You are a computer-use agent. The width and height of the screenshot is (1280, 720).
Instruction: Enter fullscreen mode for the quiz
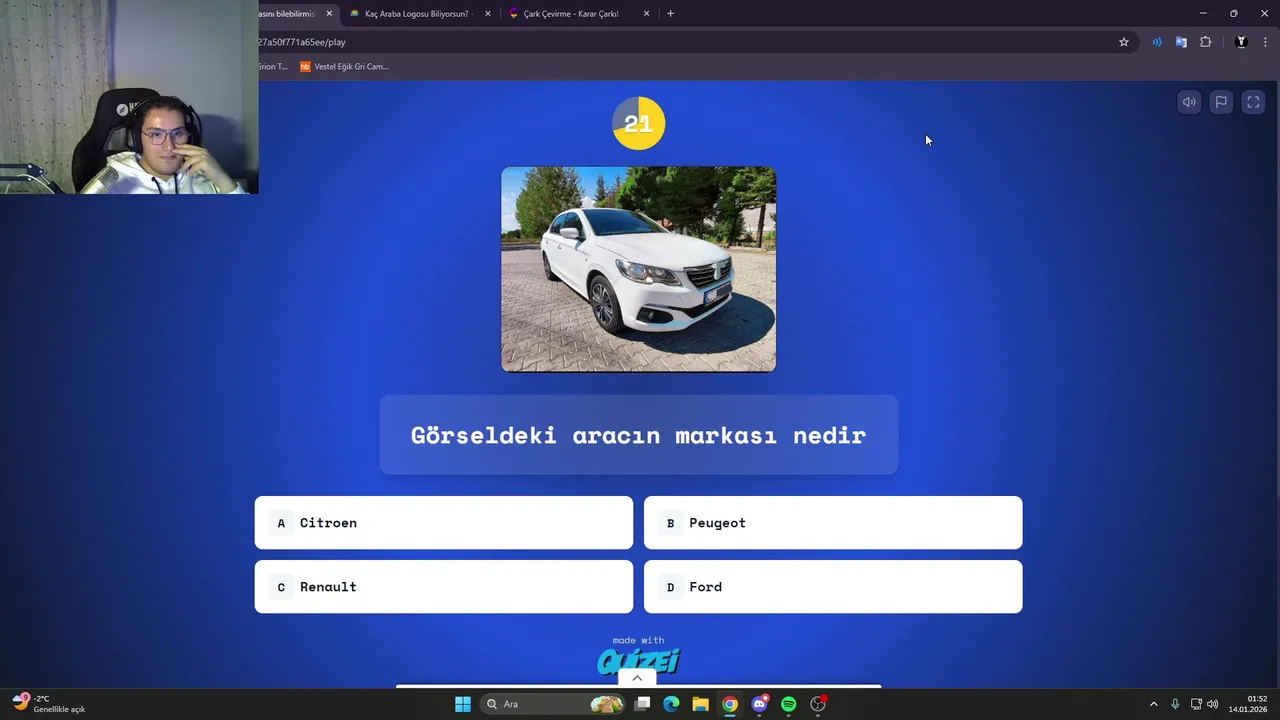pyautogui.click(x=1253, y=102)
